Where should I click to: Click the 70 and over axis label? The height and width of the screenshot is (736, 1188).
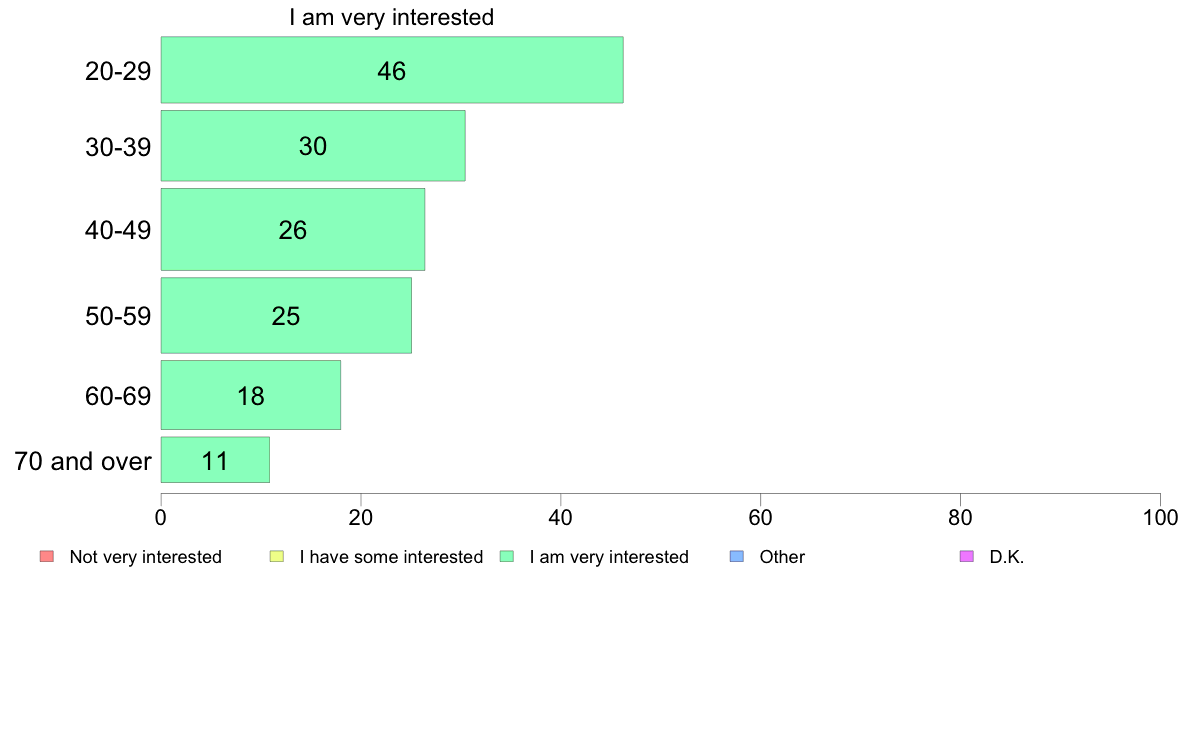click(x=83, y=461)
